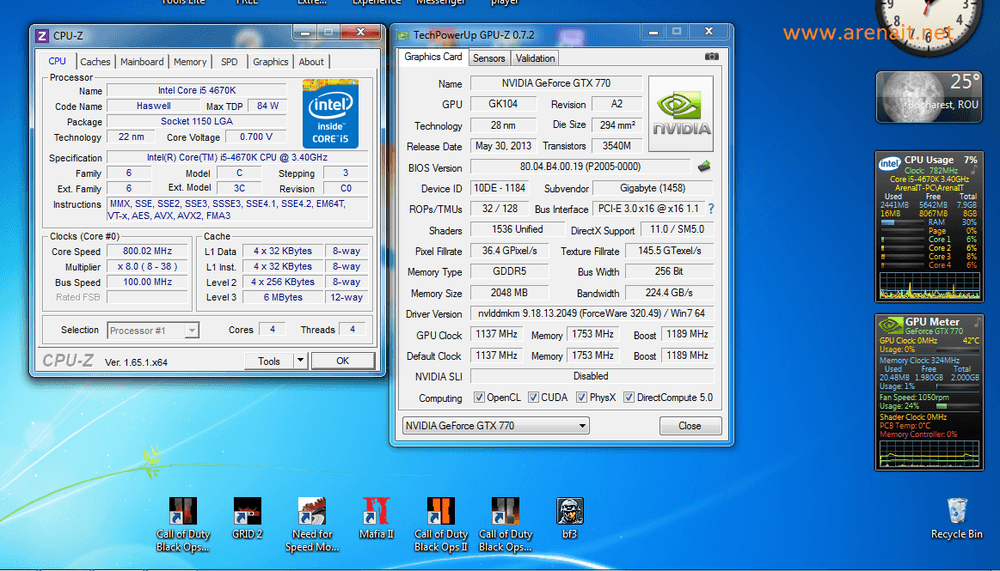Switch to the Sensors tab in GPU-Z
The image size is (1000, 571).
pyautogui.click(x=489, y=59)
